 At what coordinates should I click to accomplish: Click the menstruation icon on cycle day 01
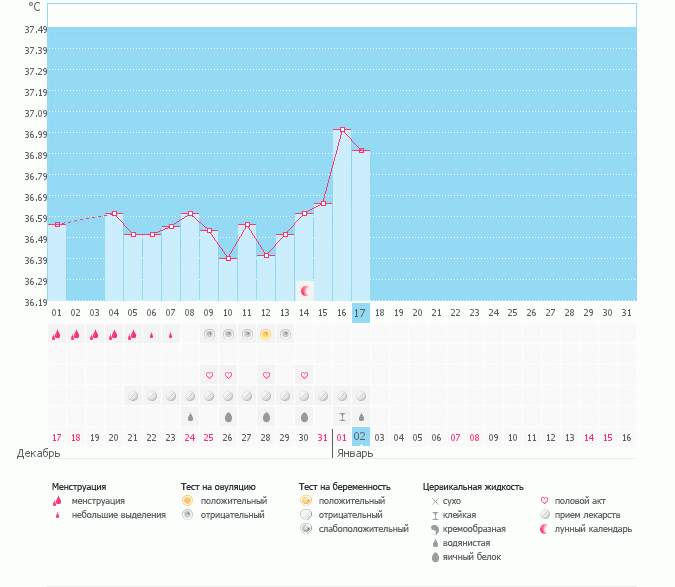[x=56, y=334]
